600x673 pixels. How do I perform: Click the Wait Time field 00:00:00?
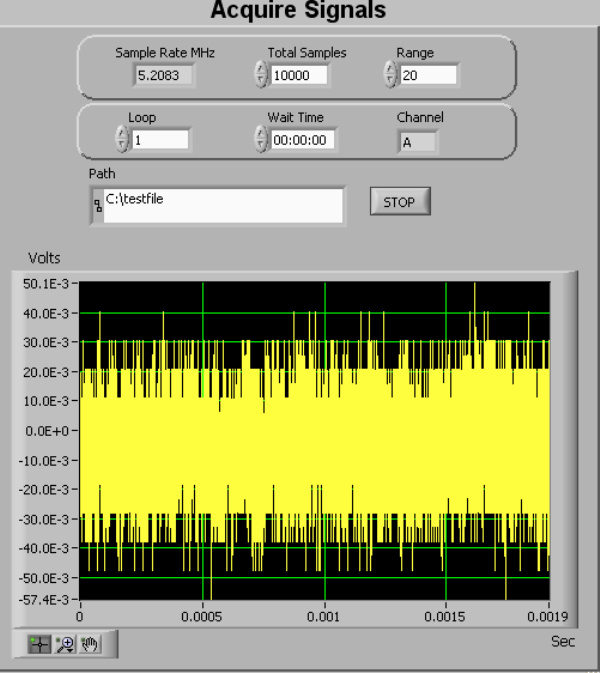(x=303, y=140)
